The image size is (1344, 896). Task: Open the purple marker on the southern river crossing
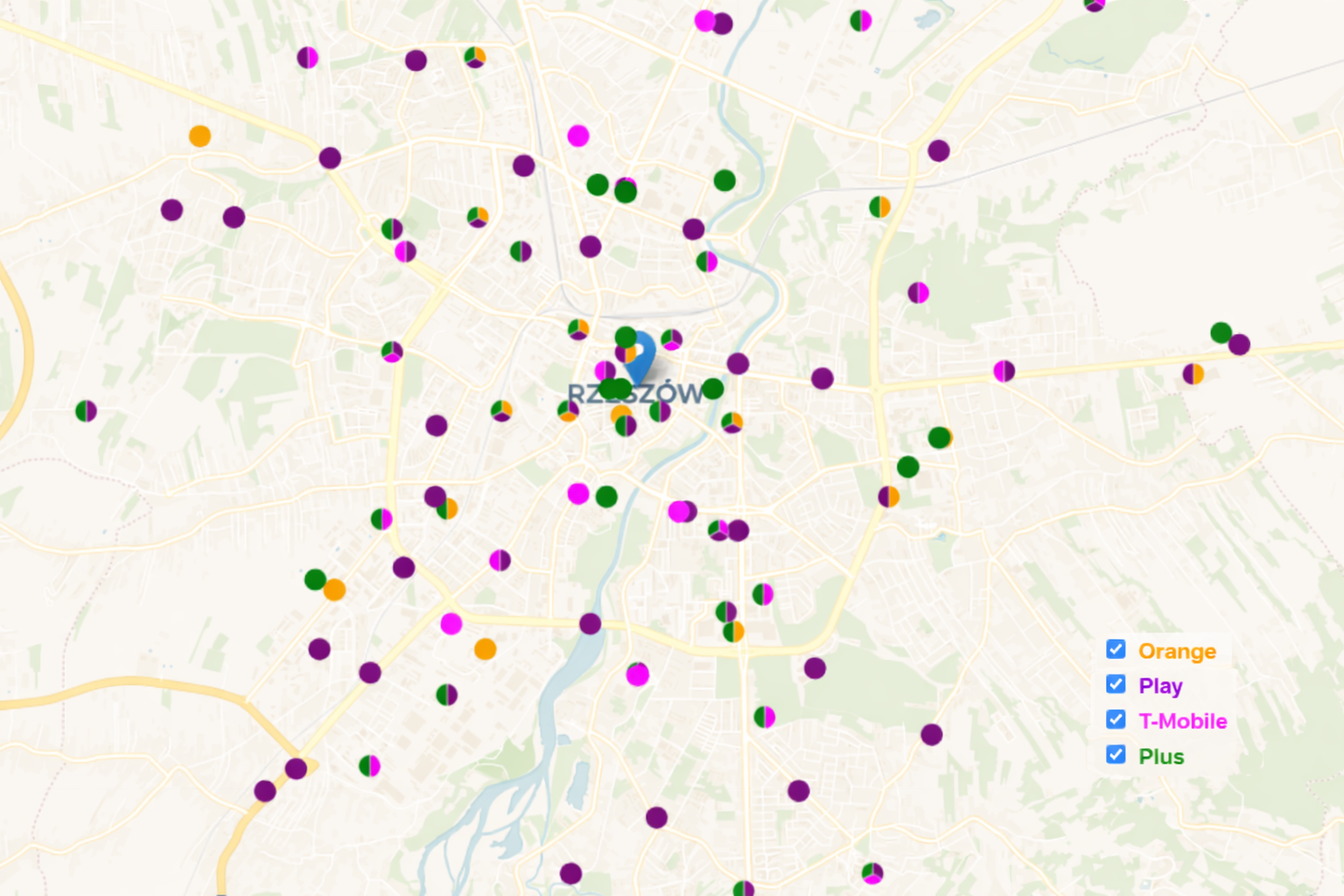tap(591, 624)
